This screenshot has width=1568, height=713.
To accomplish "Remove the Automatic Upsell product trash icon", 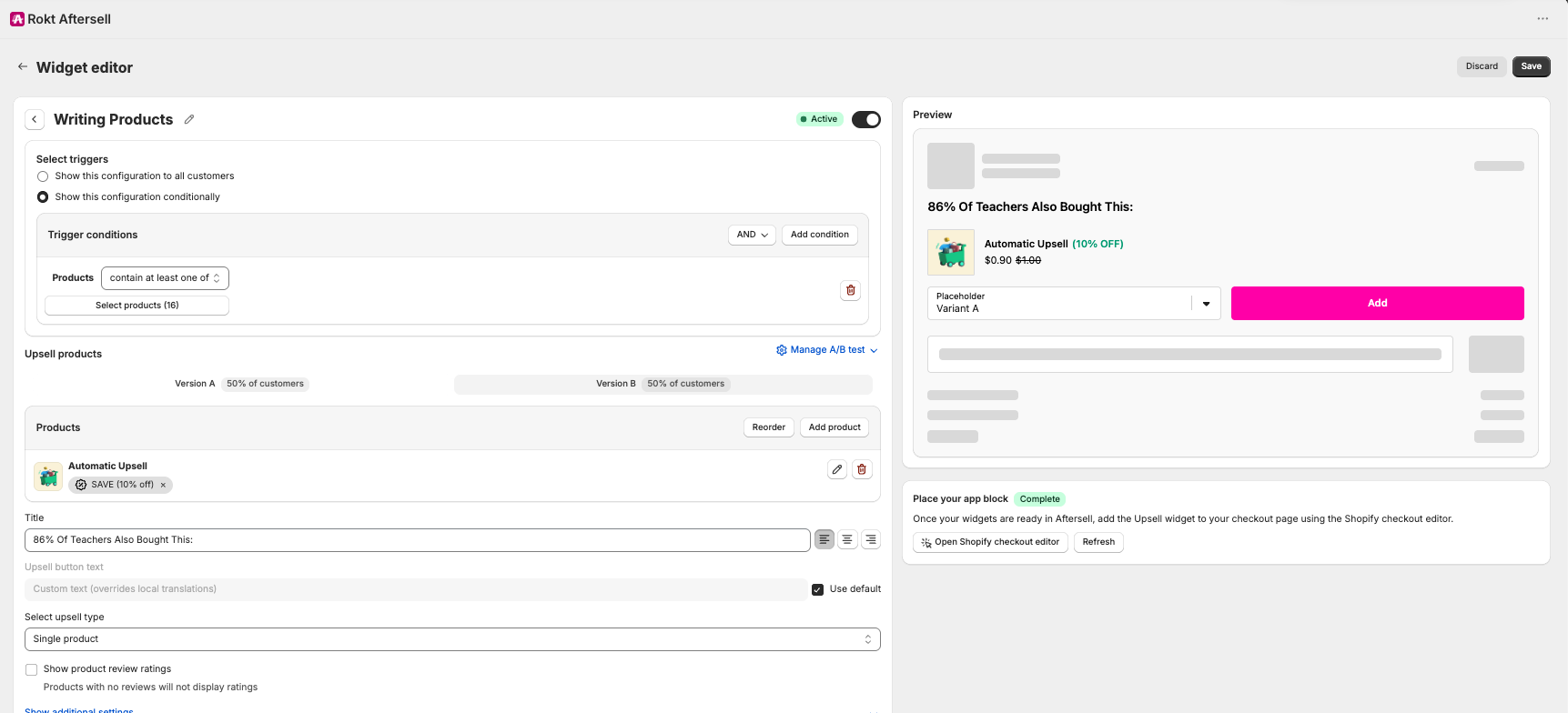I will (x=862, y=469).
